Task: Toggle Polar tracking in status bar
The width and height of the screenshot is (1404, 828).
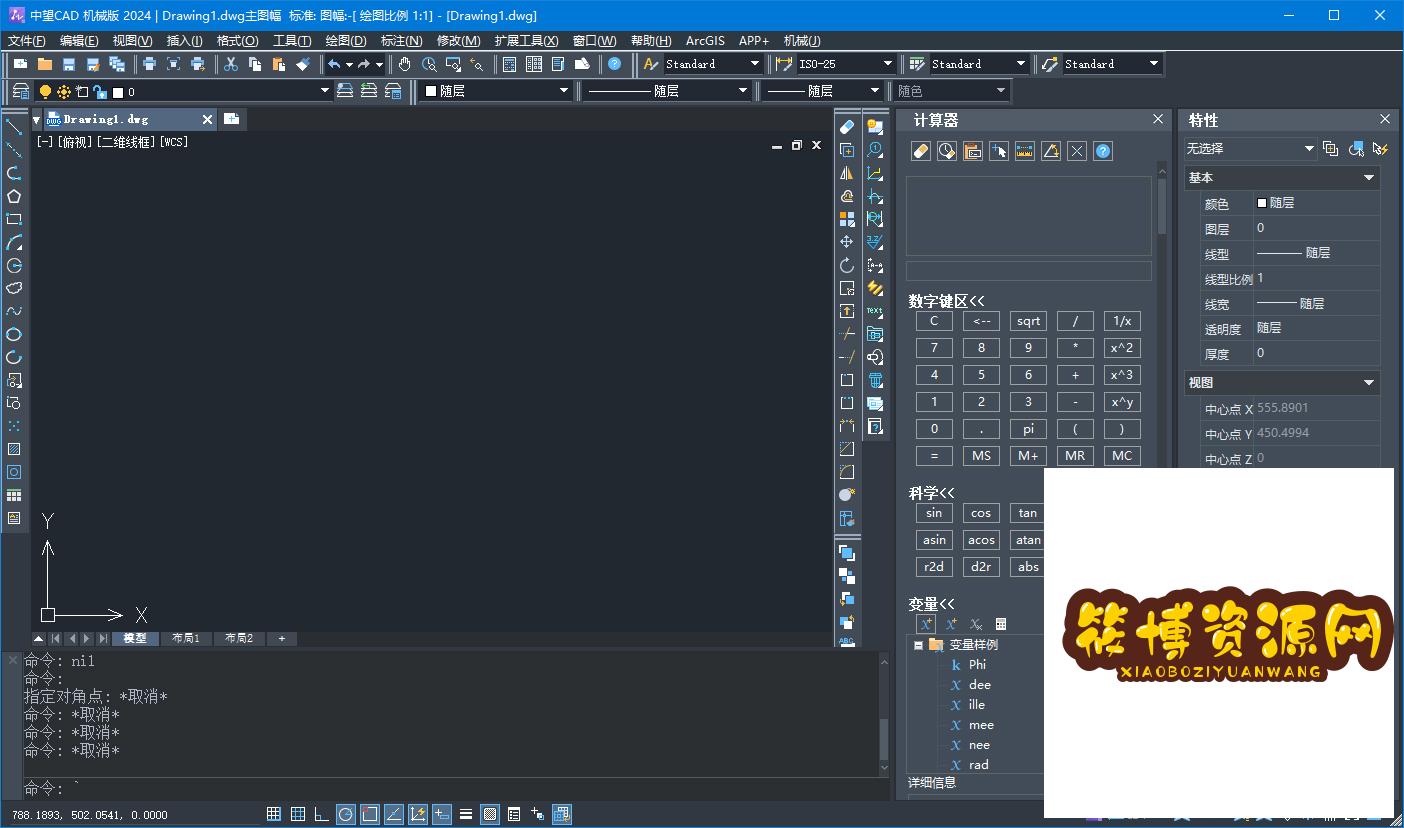Action: coord(345,814)
